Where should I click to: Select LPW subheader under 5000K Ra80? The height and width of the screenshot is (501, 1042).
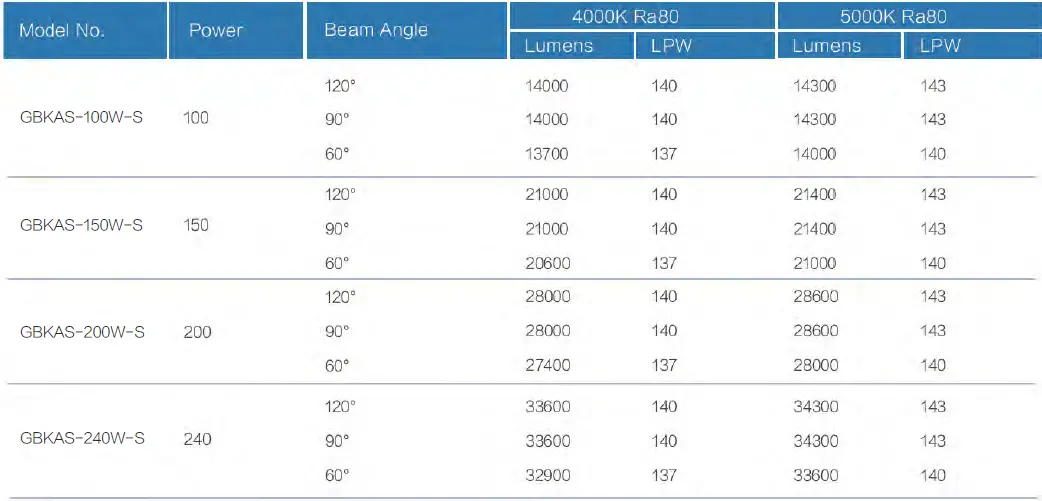[x=940, y=46]
